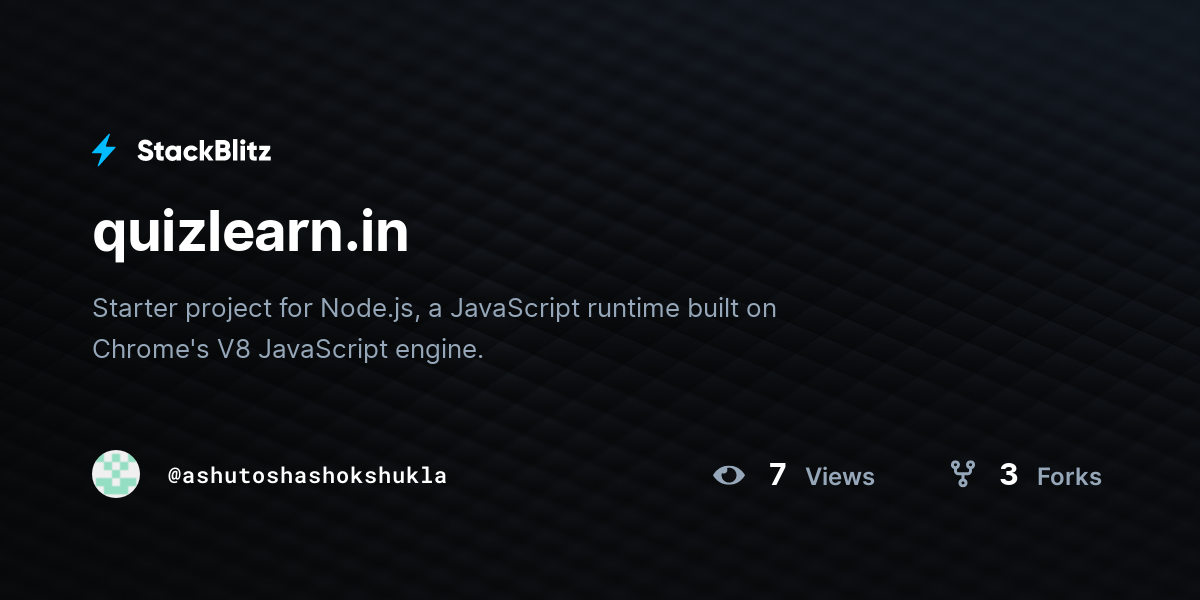
Task: Click the StackBlitz lightning bolt logo
Action: (x=104, y=151)
